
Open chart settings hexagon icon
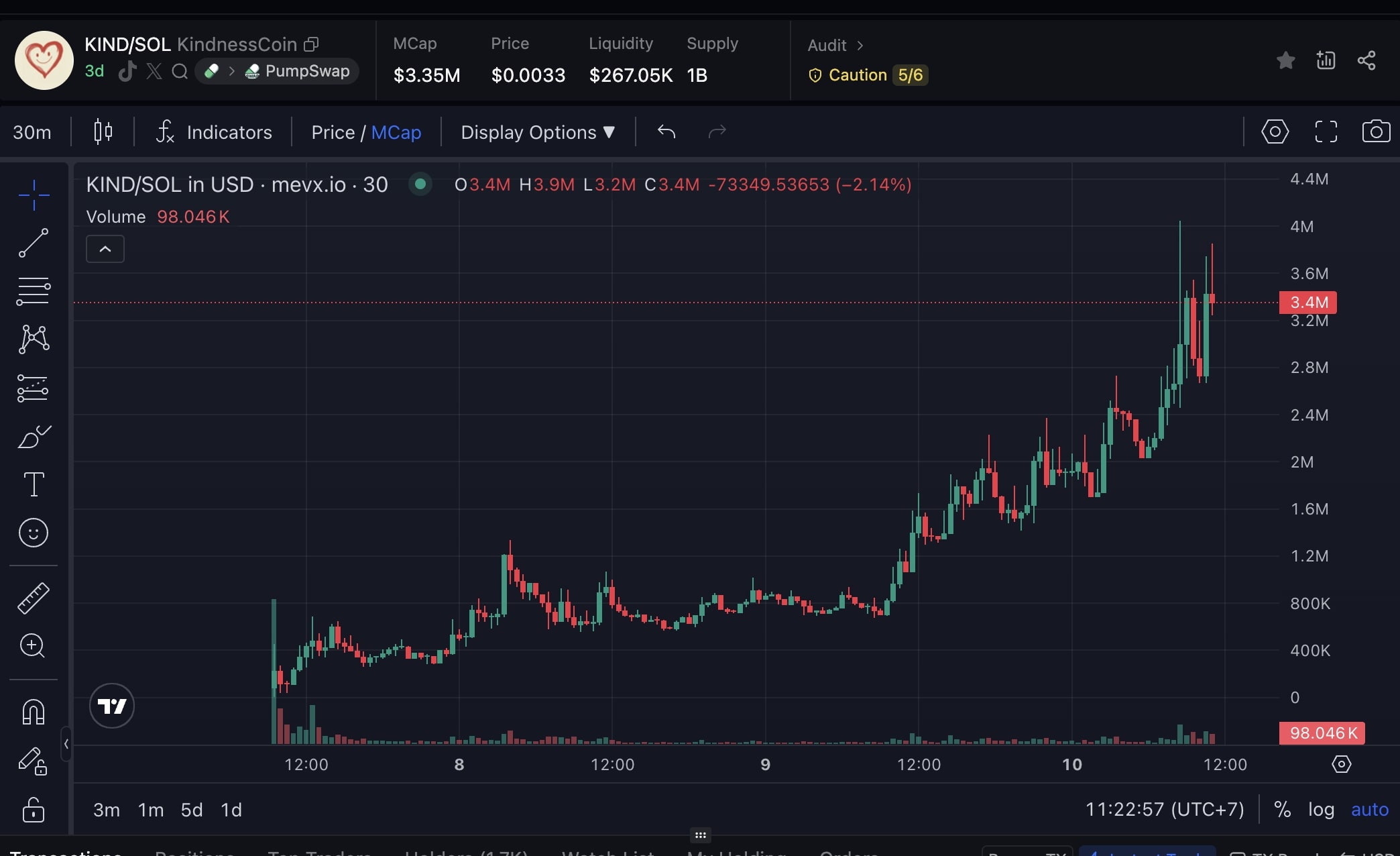click(1275, 131)
